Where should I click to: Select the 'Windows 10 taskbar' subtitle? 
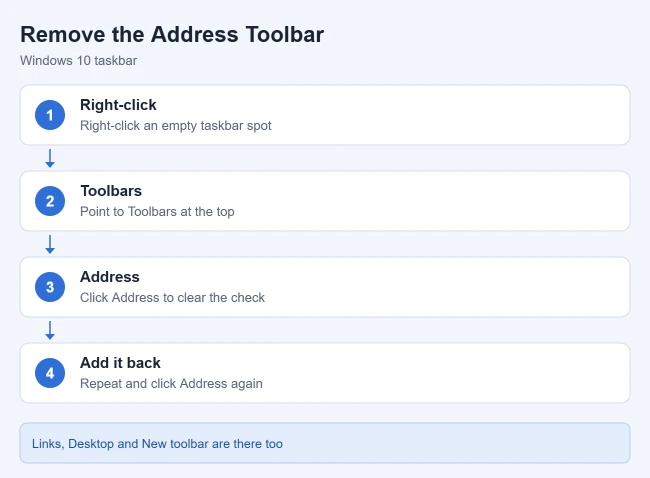(78, 61)
